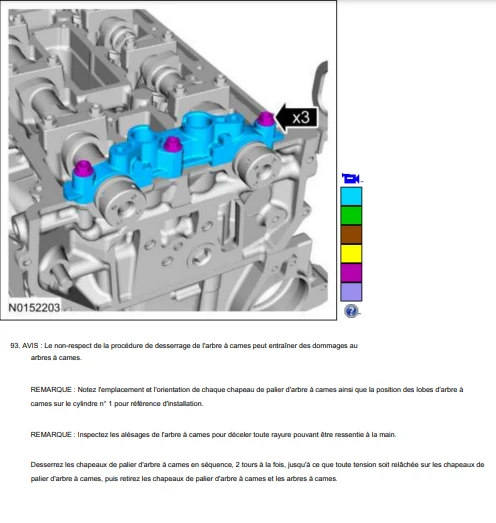Click the purple bolt beside the arrow
Image resolution: width=496 pixels, height=523 pixels.
[x=266, y=119]
